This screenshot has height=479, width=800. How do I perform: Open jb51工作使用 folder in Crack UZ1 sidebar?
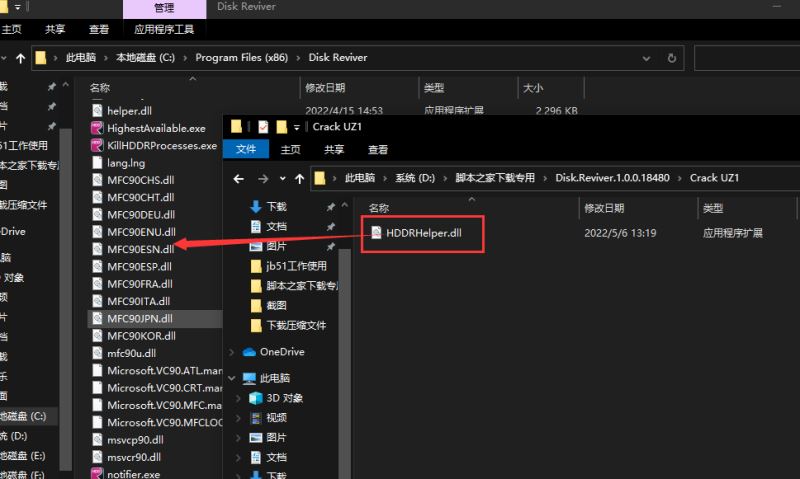point(296,266)
